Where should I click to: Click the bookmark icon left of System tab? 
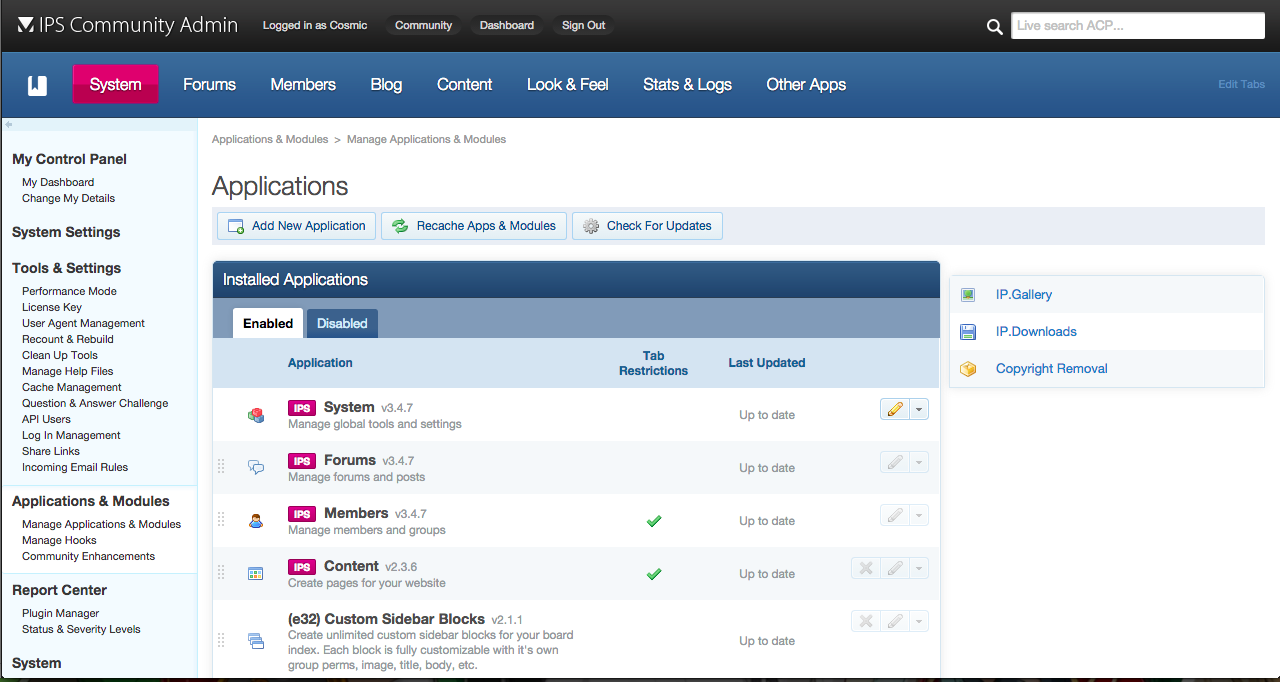tap(37, 85)
